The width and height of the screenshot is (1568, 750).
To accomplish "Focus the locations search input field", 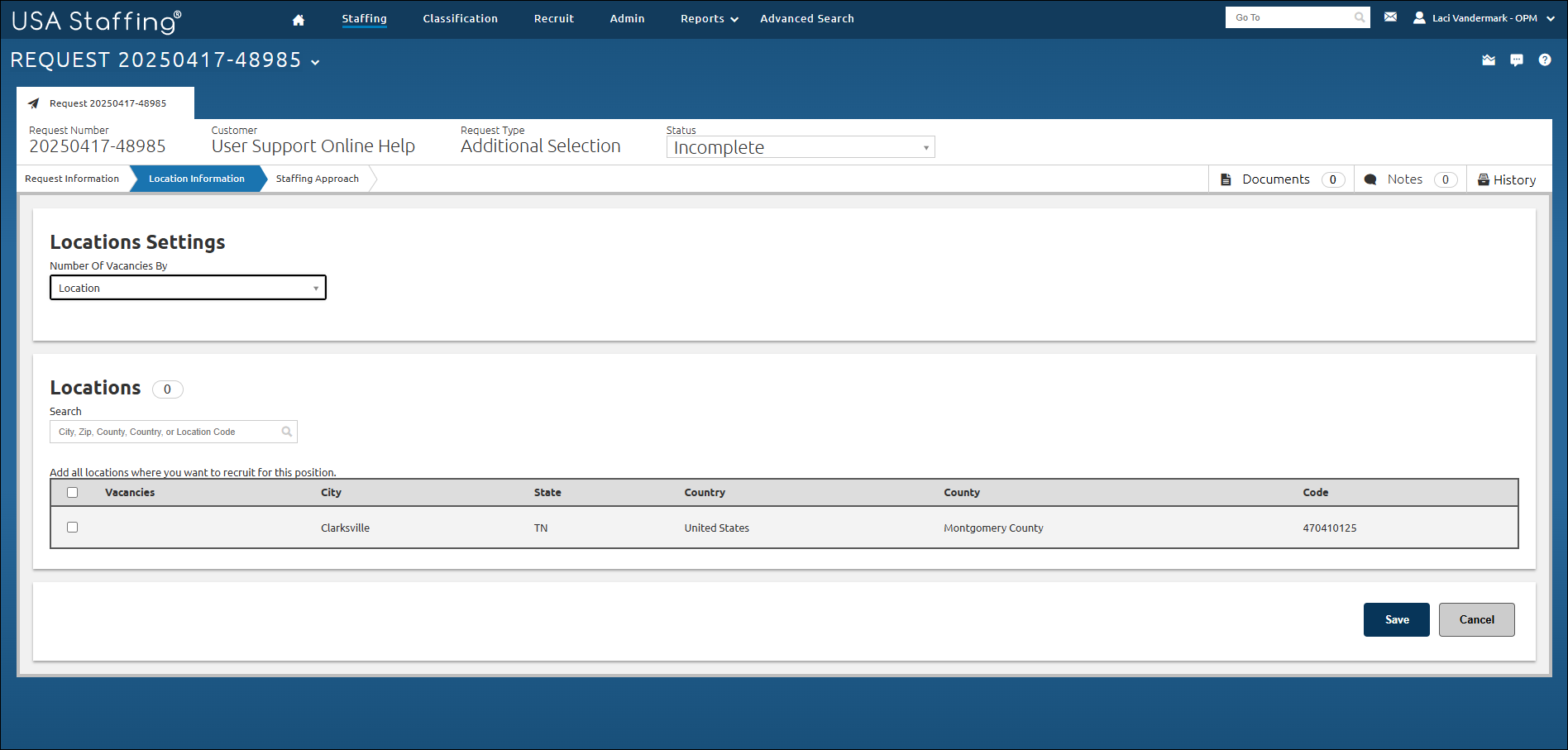I will (x=165, y=432).
